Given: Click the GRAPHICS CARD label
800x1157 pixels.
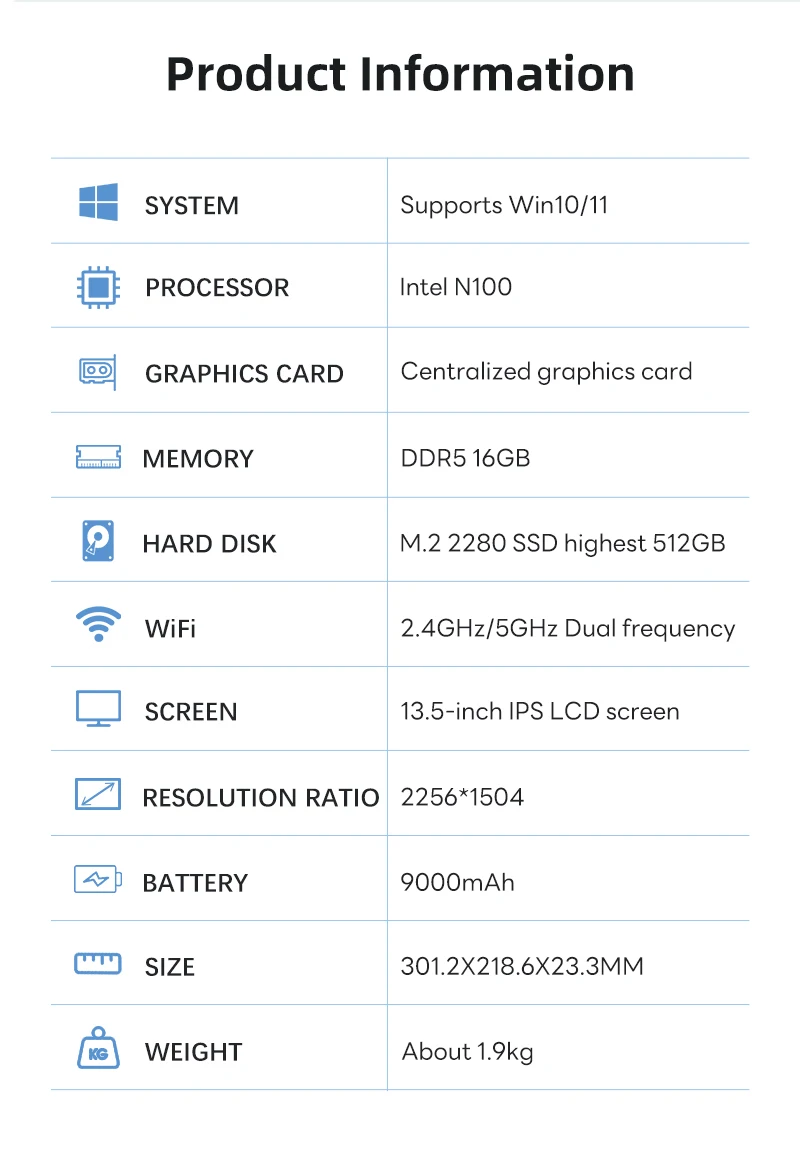Looking at the screenshot, I should point(244,374).
